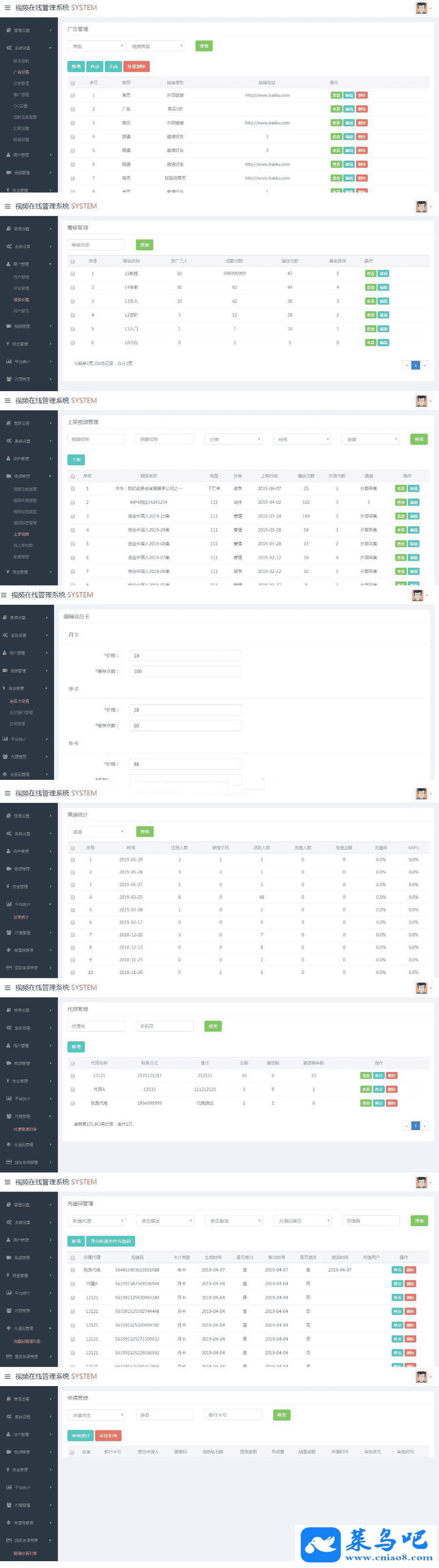Click red 批量删除 button in 广告管理
The width and height of the screenshot is (439, 1568).
click(x=137, y=66)
